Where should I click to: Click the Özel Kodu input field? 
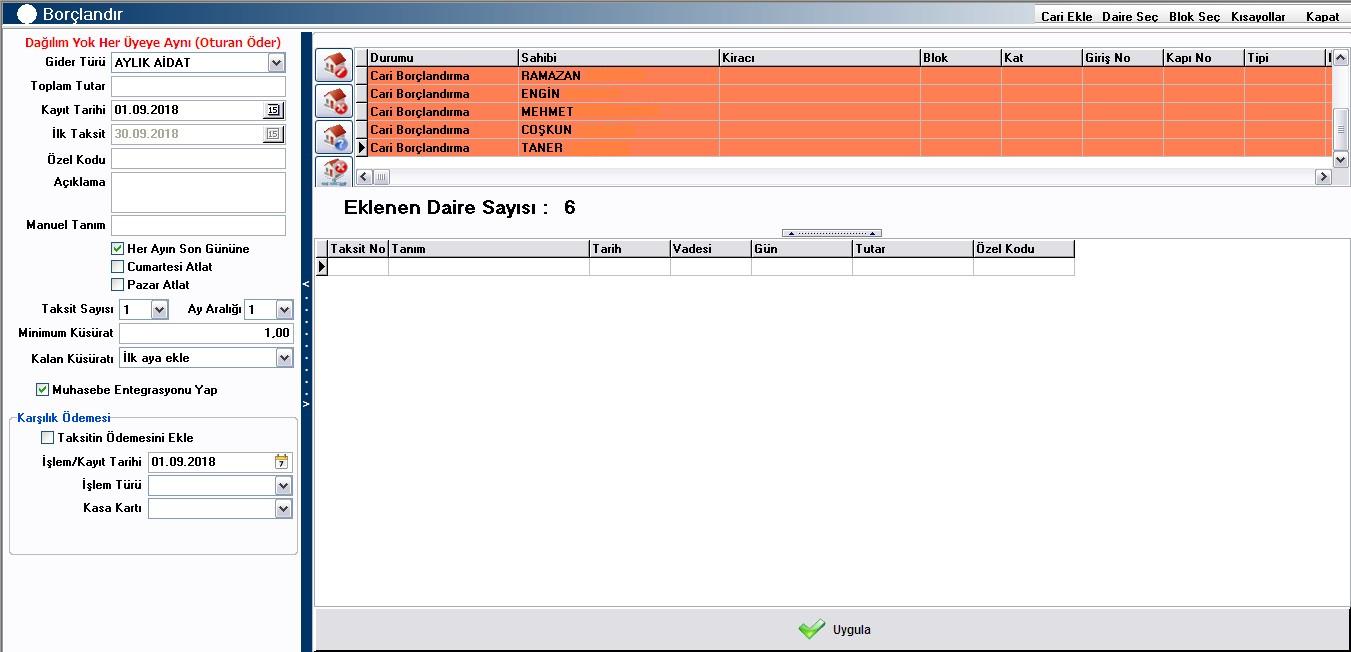pyautogui.click(x=198, y=158)
